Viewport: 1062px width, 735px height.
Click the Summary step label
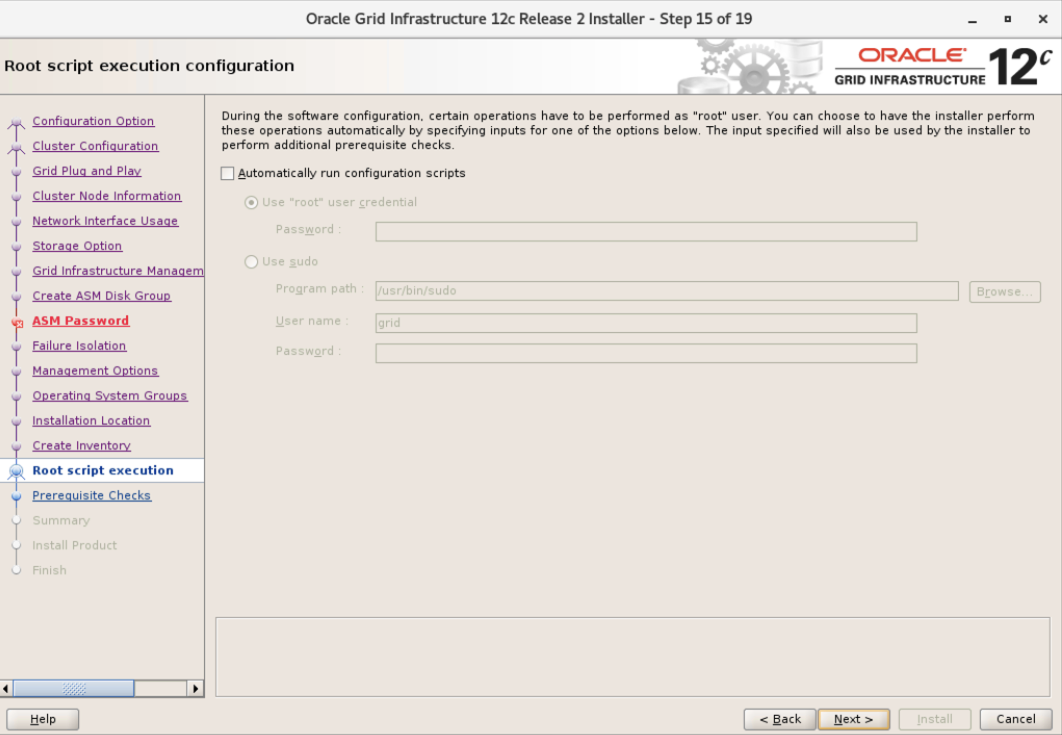pos(61,520)
